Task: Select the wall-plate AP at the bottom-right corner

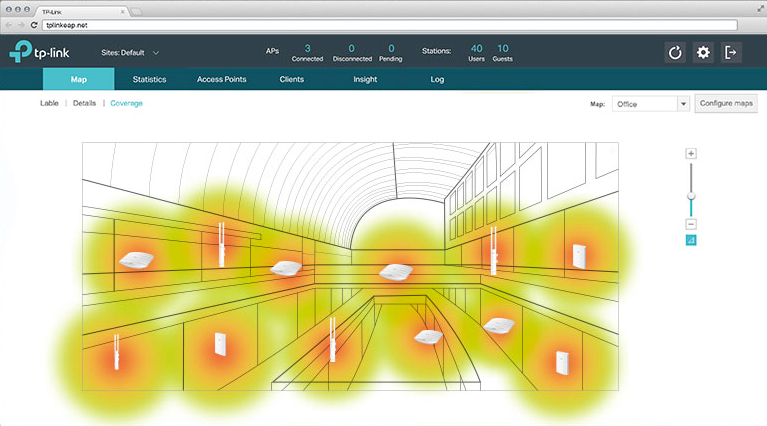Action: [x=563, y=363]
